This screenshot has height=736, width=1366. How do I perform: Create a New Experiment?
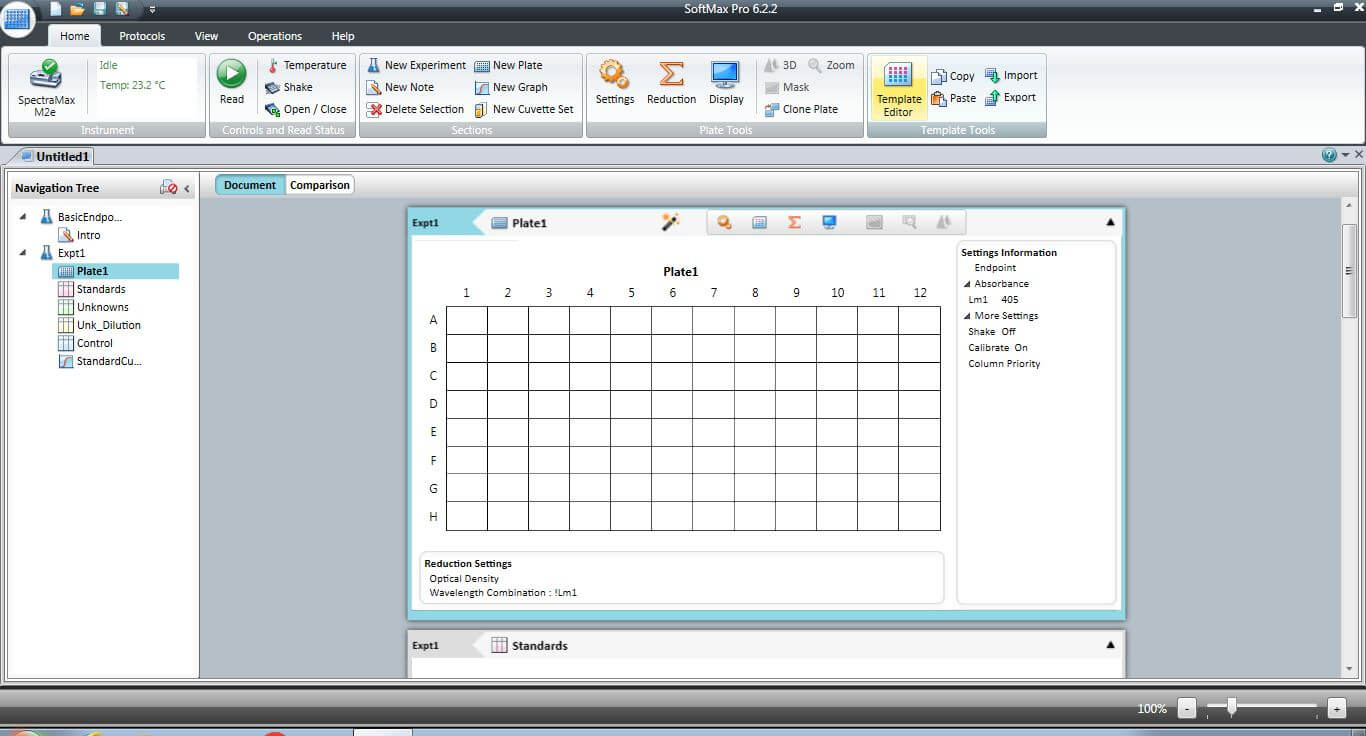point(415,65)
